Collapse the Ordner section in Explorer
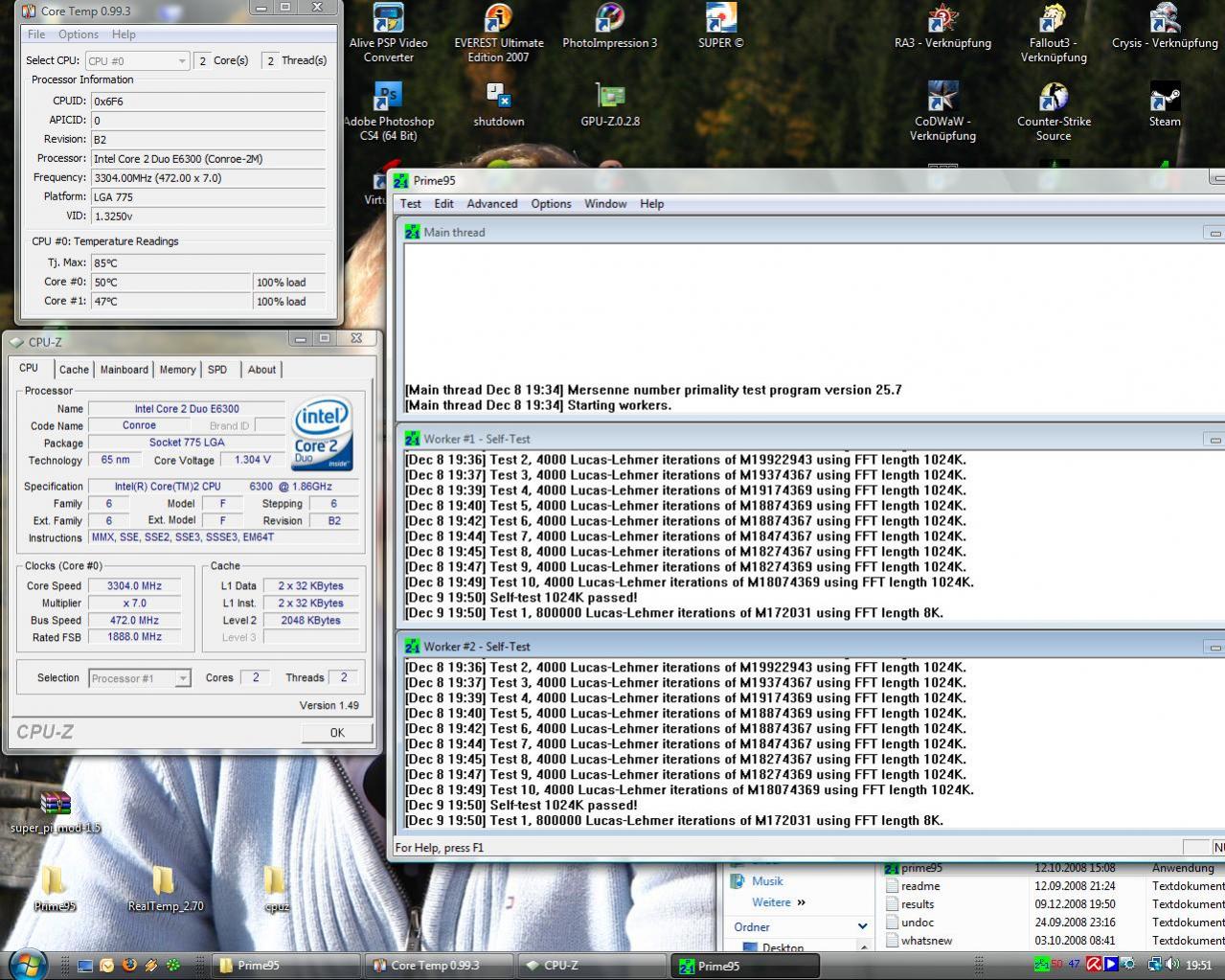This screenshot has height=980, width=1225. pyautogui.click(x=862, y=926)
